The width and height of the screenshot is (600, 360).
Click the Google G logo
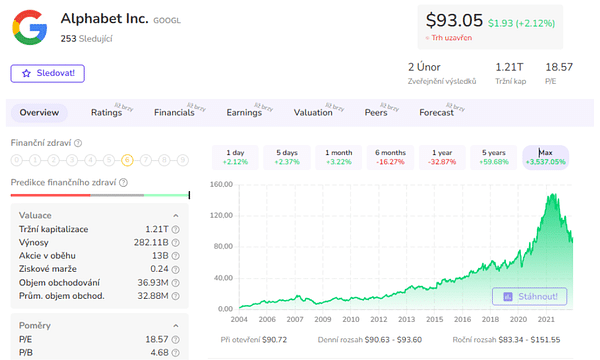coord(30,27)
